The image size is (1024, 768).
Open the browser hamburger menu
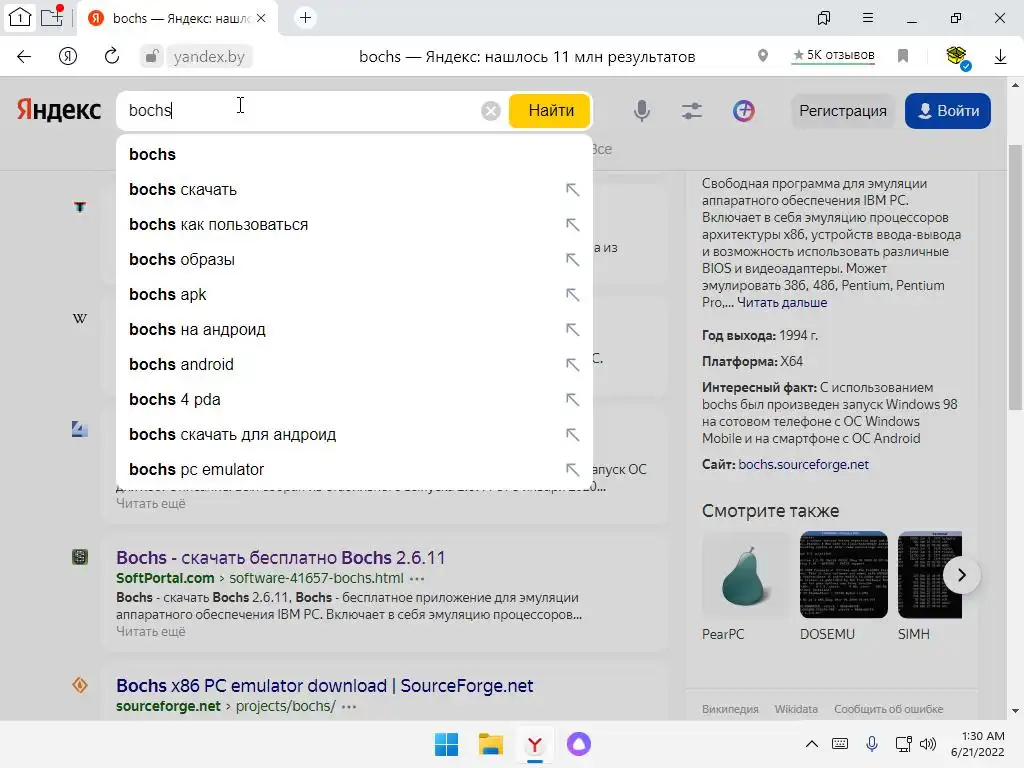[868, 18]
